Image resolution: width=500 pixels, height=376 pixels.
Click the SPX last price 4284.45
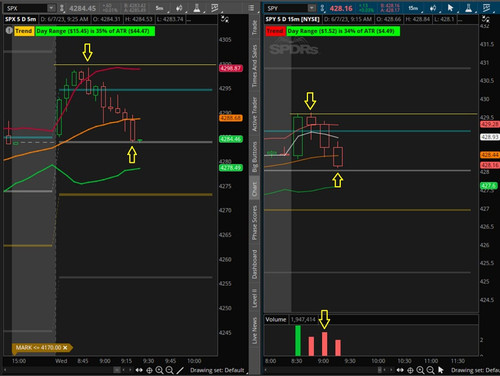click(x=83, y=8)
